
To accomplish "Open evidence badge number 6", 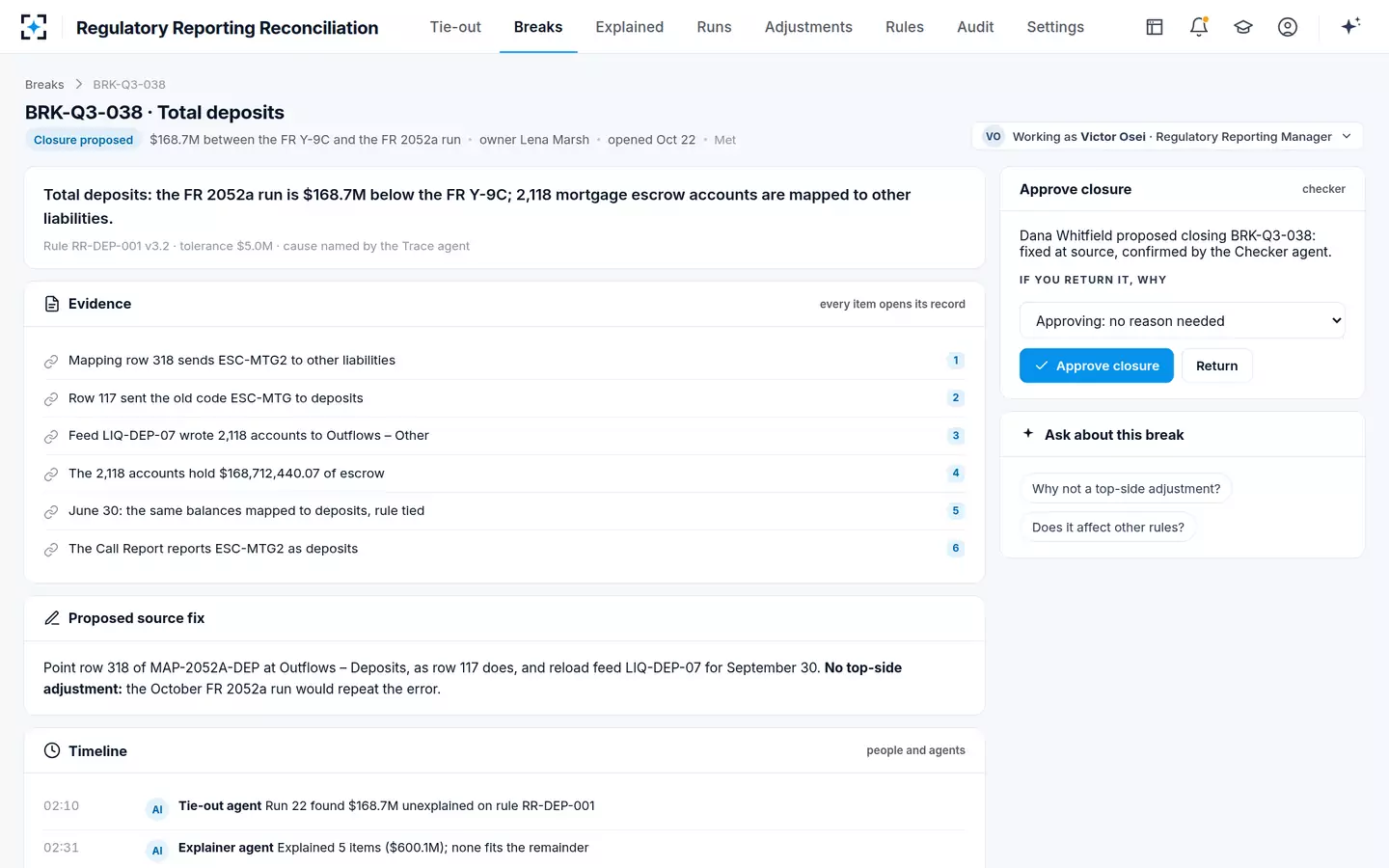I will tap(956, 548).
